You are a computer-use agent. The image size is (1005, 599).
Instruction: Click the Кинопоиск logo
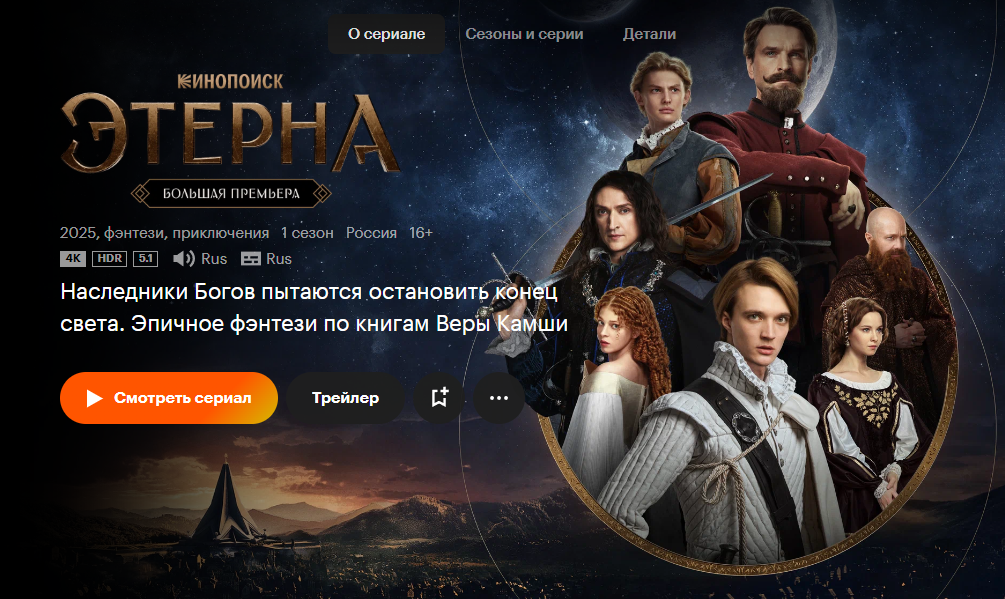tap(231, 81)
